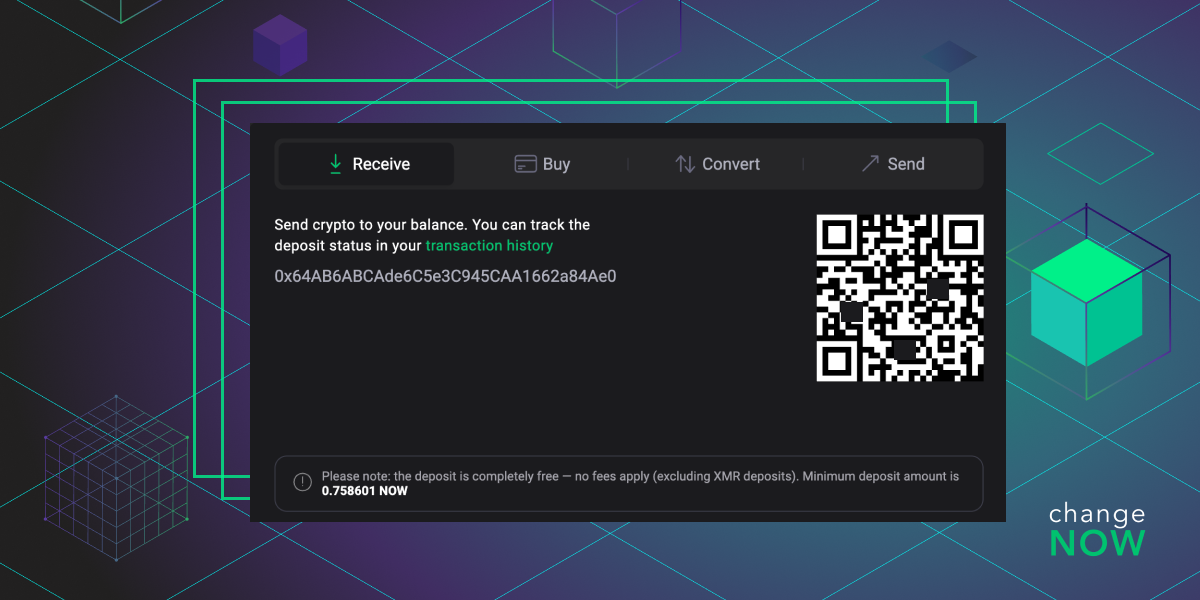Image resolution: width=1200 pixels, height=600 pixels.
Task: Select the 0x64AB6 deposit wallet address
Action: pos(445,276)
